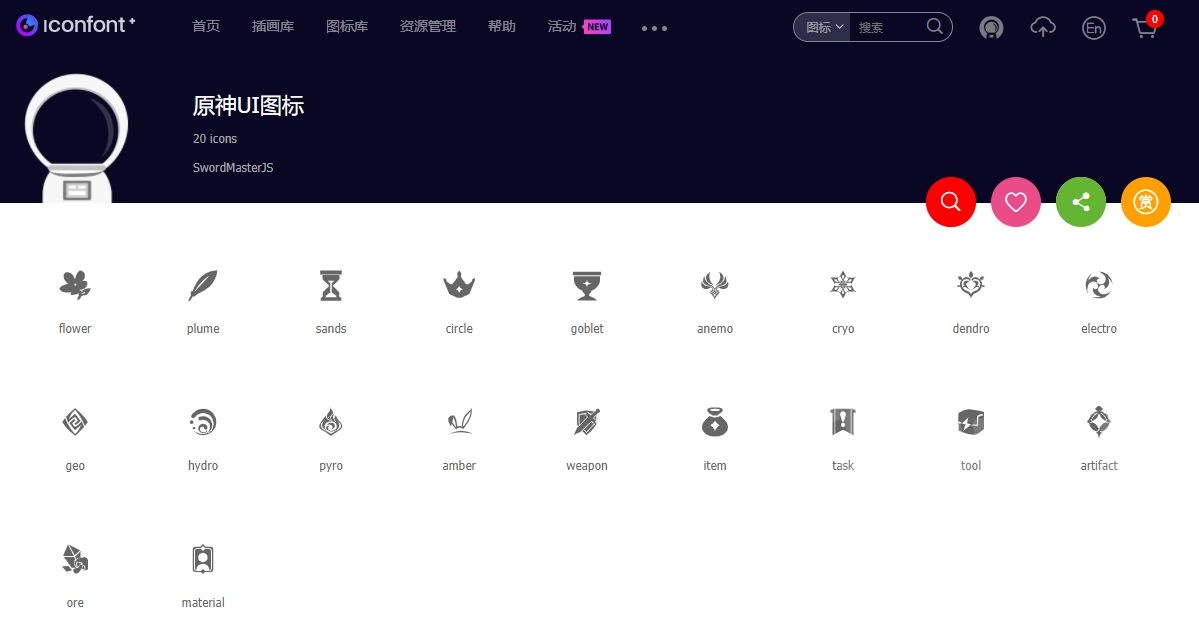Click the 'artifact' label text
Viewport: 1199px width, 640px height.
pyautogui.click(x=1099, y=465)
